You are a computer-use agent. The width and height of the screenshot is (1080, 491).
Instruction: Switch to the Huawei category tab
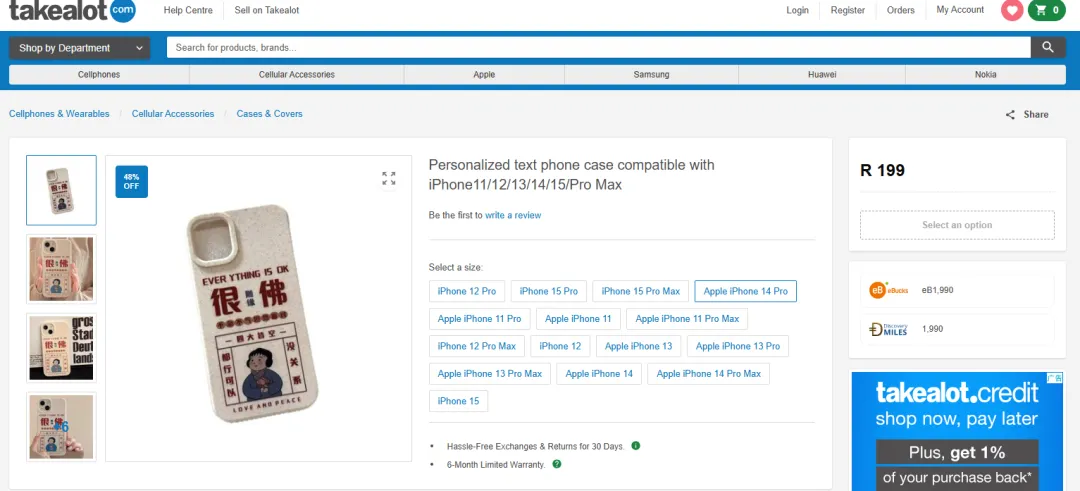(x=822, y=75)
